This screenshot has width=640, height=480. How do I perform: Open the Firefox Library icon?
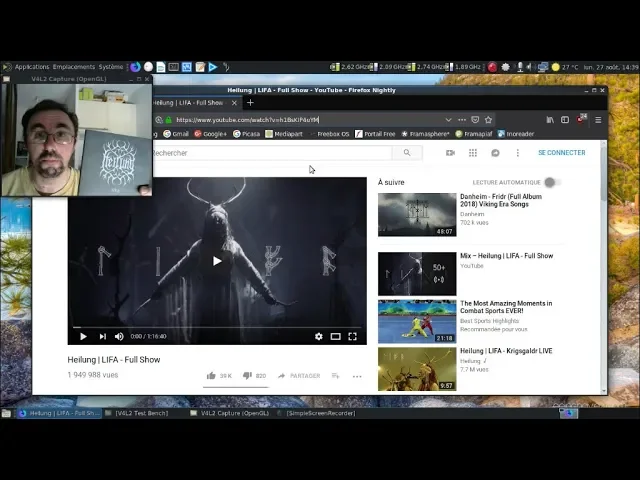(x=550, y=120)
